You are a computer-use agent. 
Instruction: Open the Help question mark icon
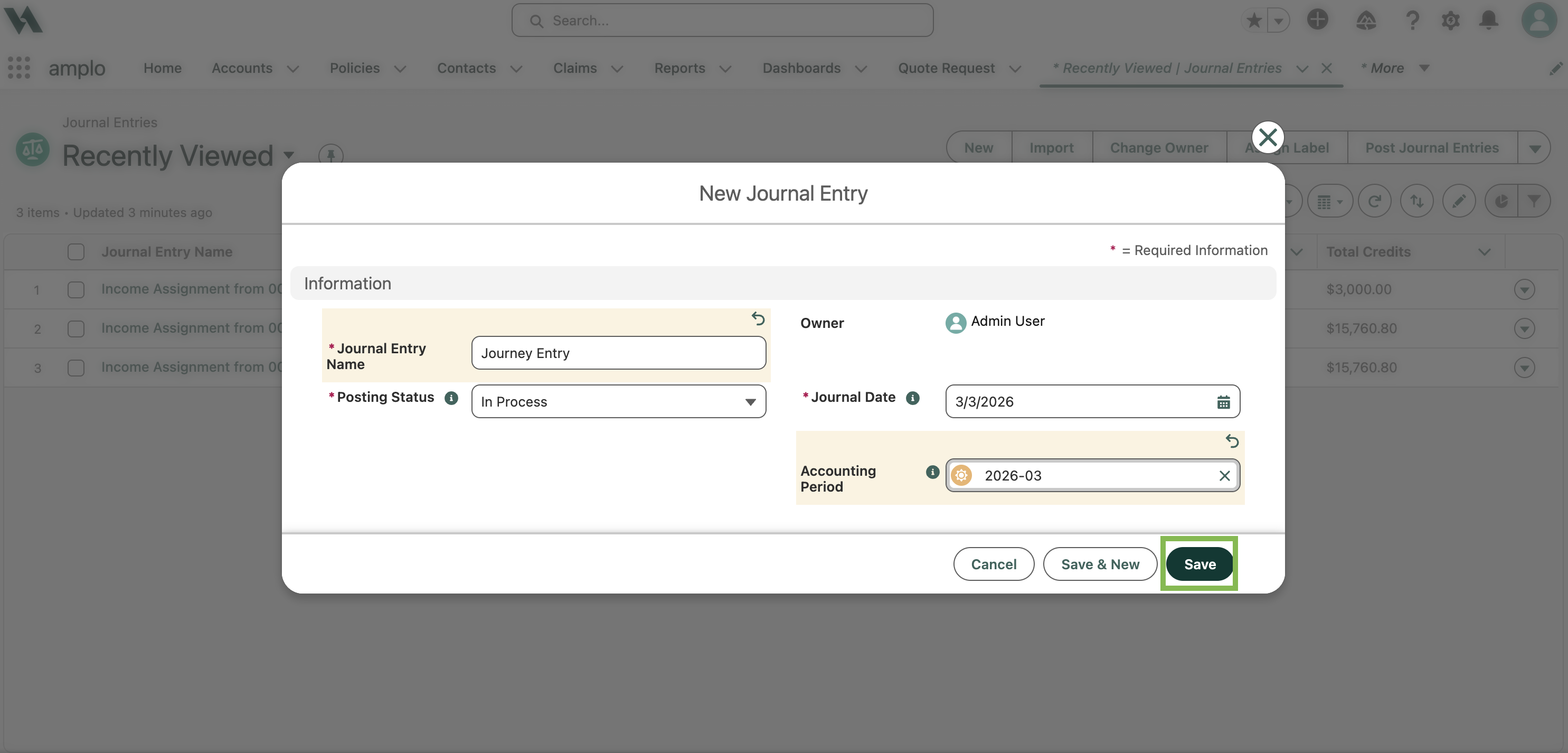tap(1412, 21)
